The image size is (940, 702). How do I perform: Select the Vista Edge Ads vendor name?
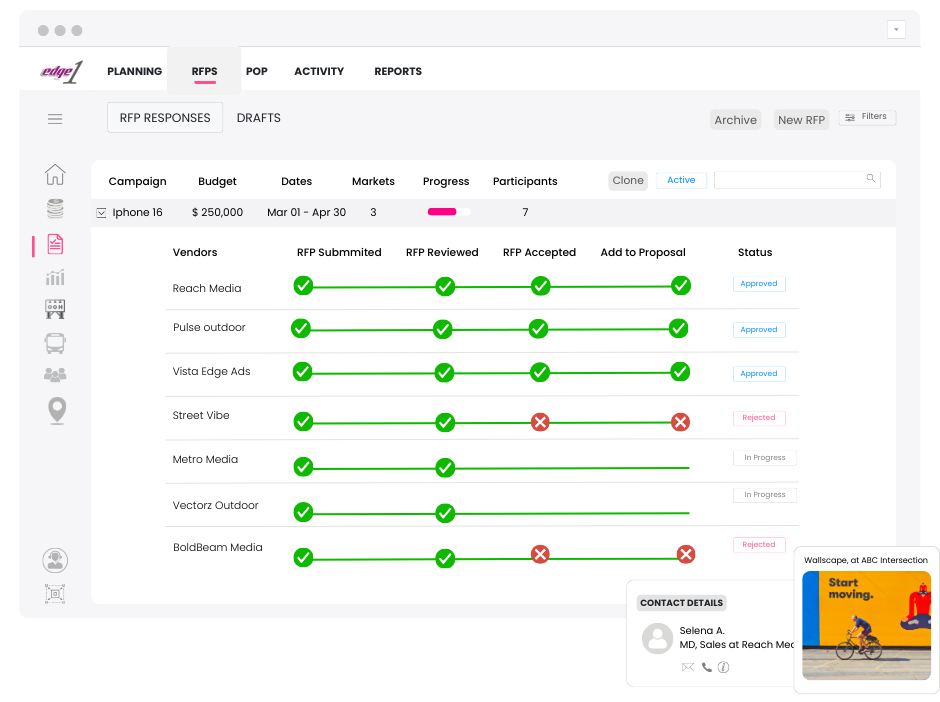(x=211, y=371)
